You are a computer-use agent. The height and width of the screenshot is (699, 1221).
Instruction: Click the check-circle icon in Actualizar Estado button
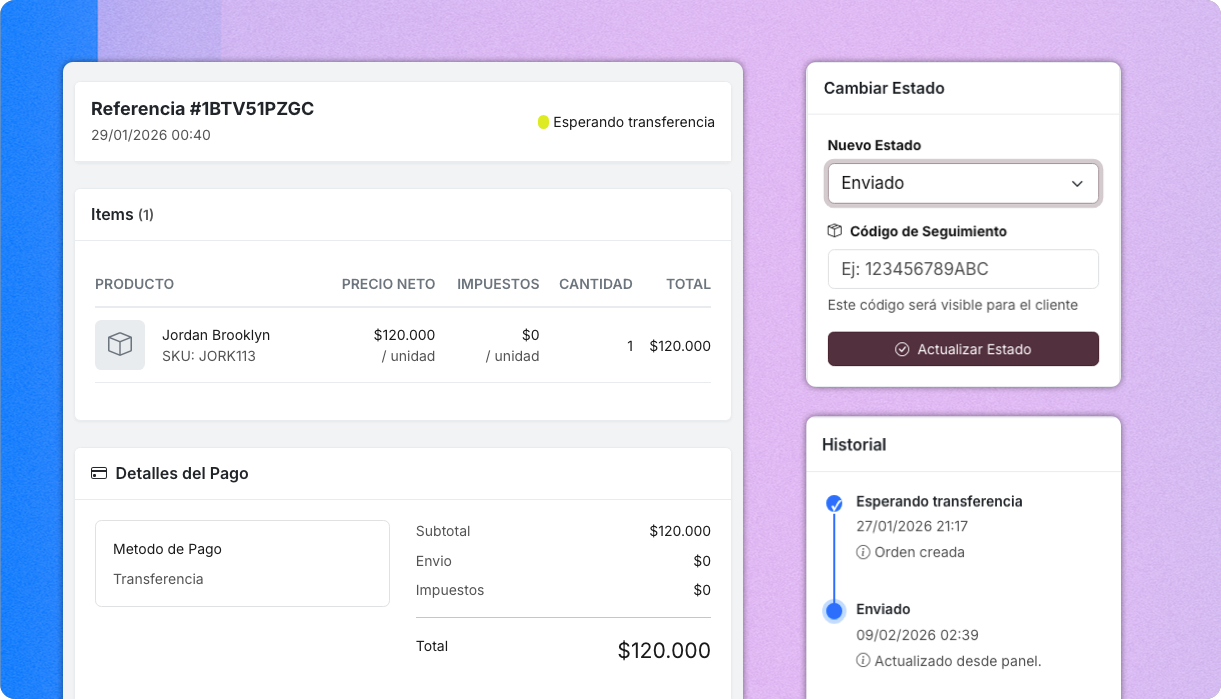coord(902,350)
